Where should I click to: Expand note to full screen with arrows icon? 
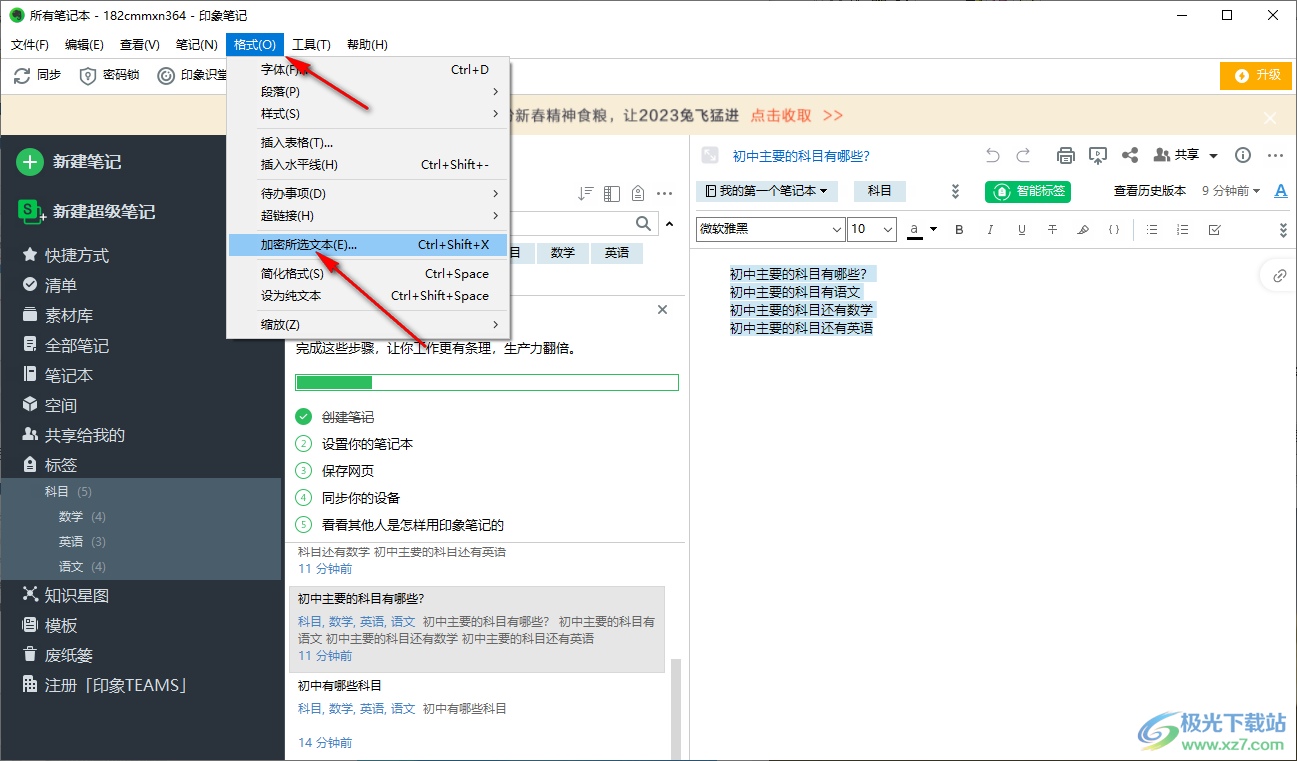710,155
